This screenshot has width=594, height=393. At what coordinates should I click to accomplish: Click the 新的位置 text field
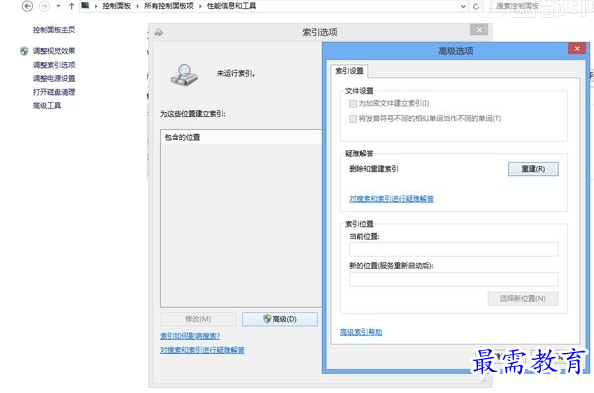(453, 279)
